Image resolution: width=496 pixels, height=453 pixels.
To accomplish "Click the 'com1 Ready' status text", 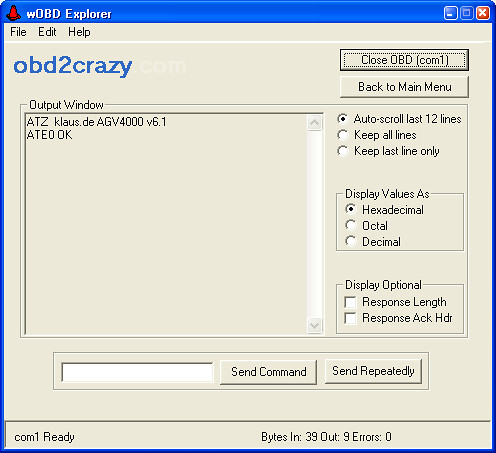I will click(44, 437).
